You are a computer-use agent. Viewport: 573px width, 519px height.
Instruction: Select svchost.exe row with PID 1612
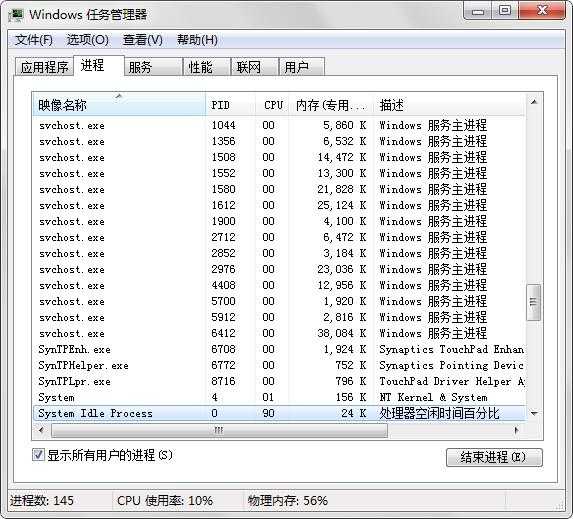coord(280,205)
